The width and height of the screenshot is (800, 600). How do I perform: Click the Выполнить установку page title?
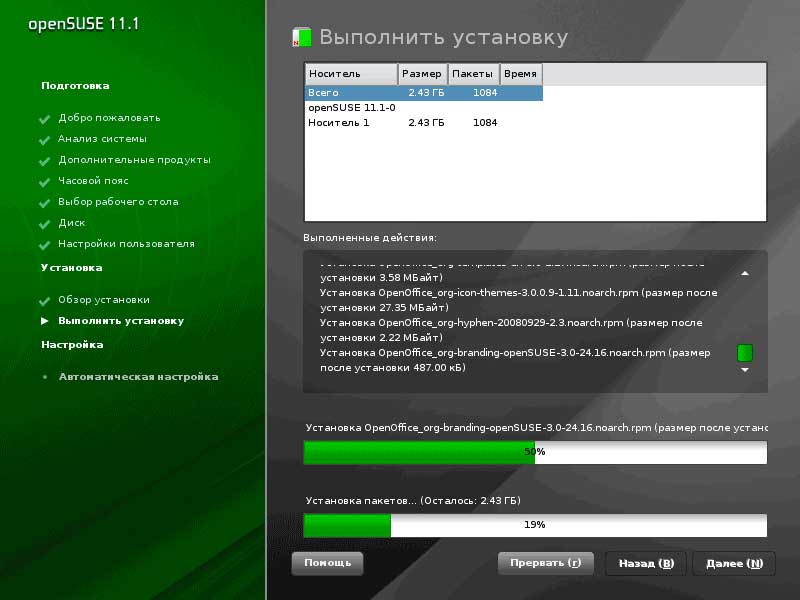(443, 38)
